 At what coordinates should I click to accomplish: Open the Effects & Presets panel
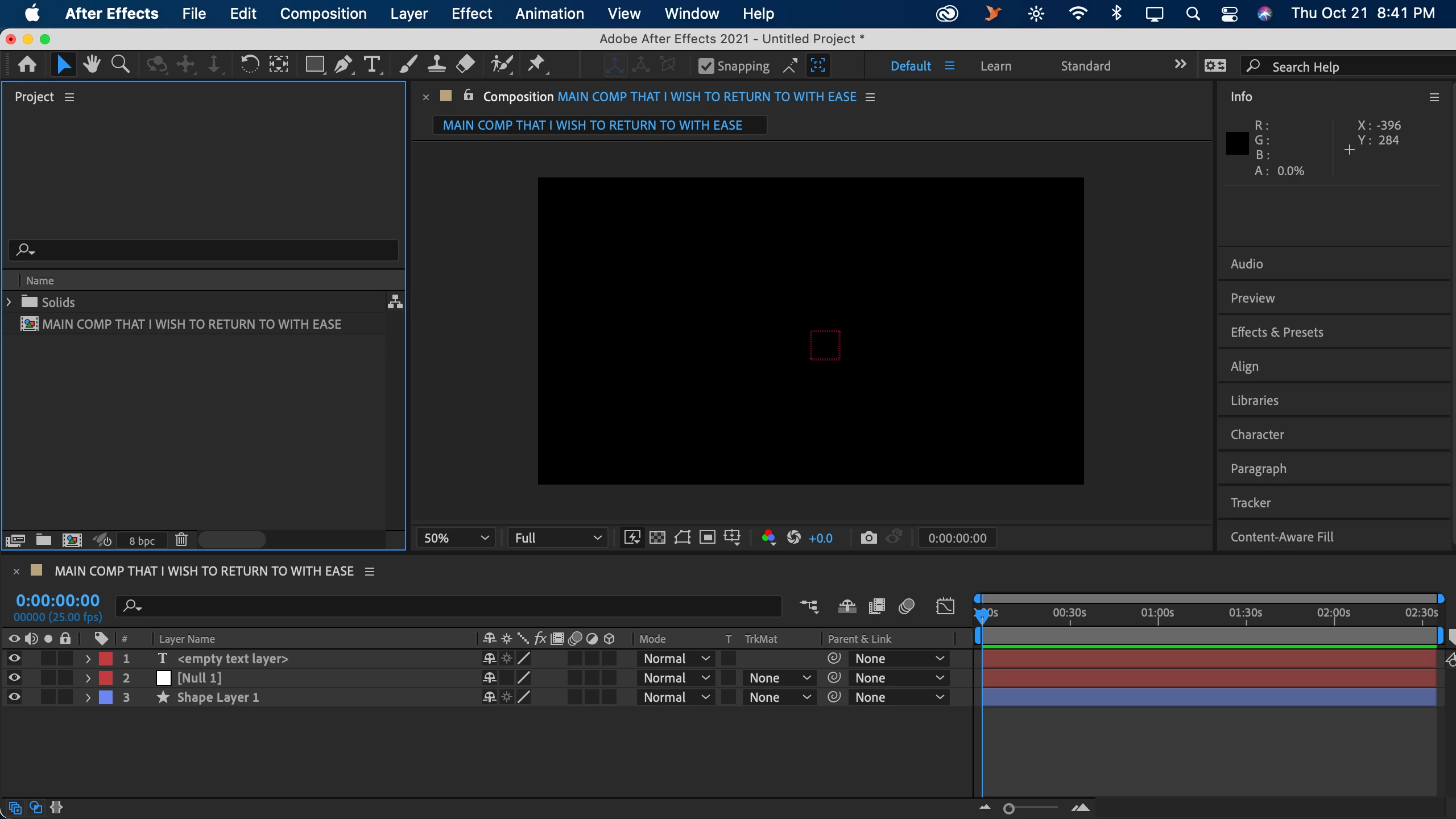coord(1277,332)
